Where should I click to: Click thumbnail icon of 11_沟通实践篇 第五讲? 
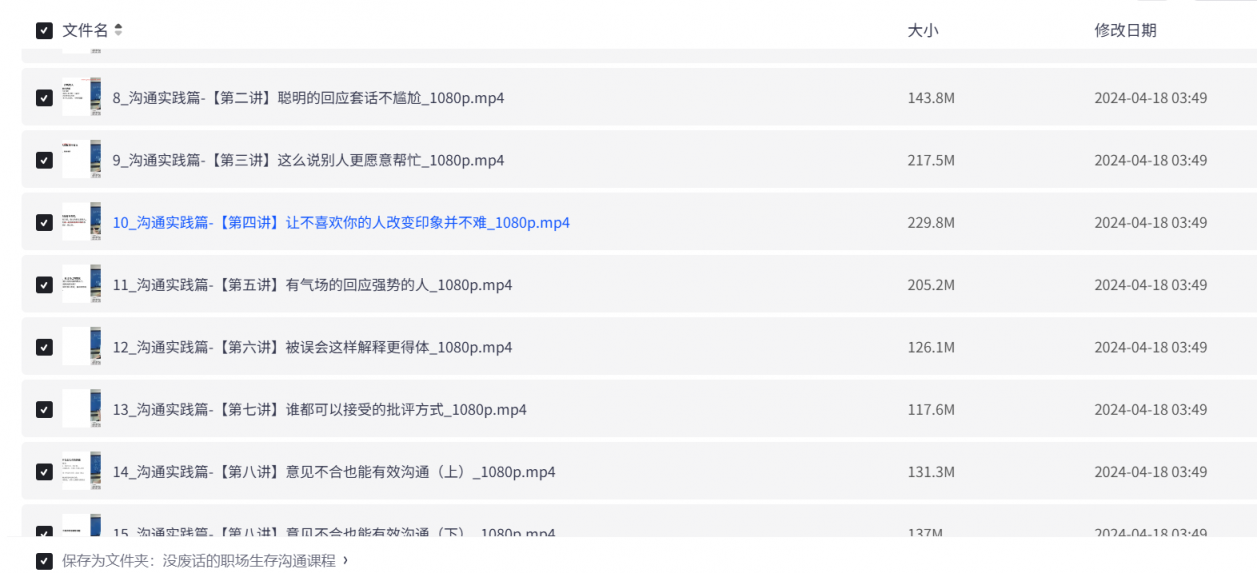click(81, 285)
